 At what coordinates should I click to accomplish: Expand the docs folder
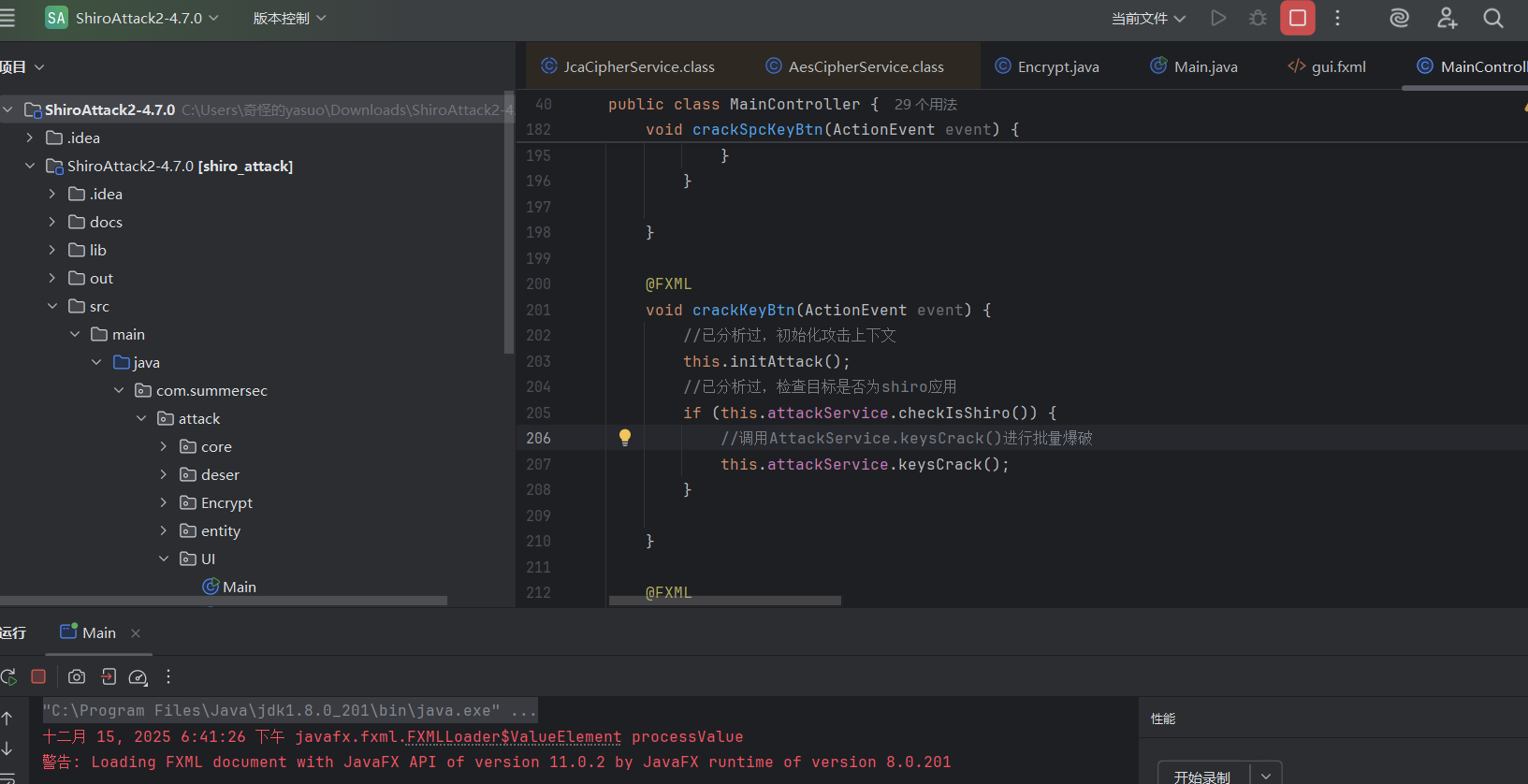[52, 222]
